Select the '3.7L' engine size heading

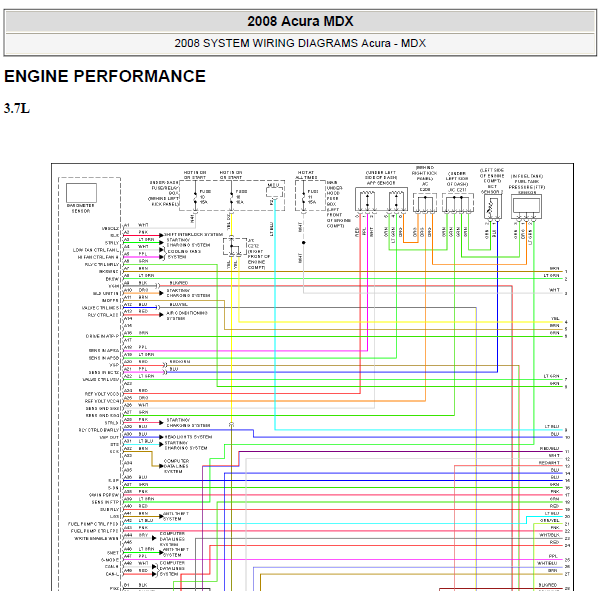pos(17,108)
